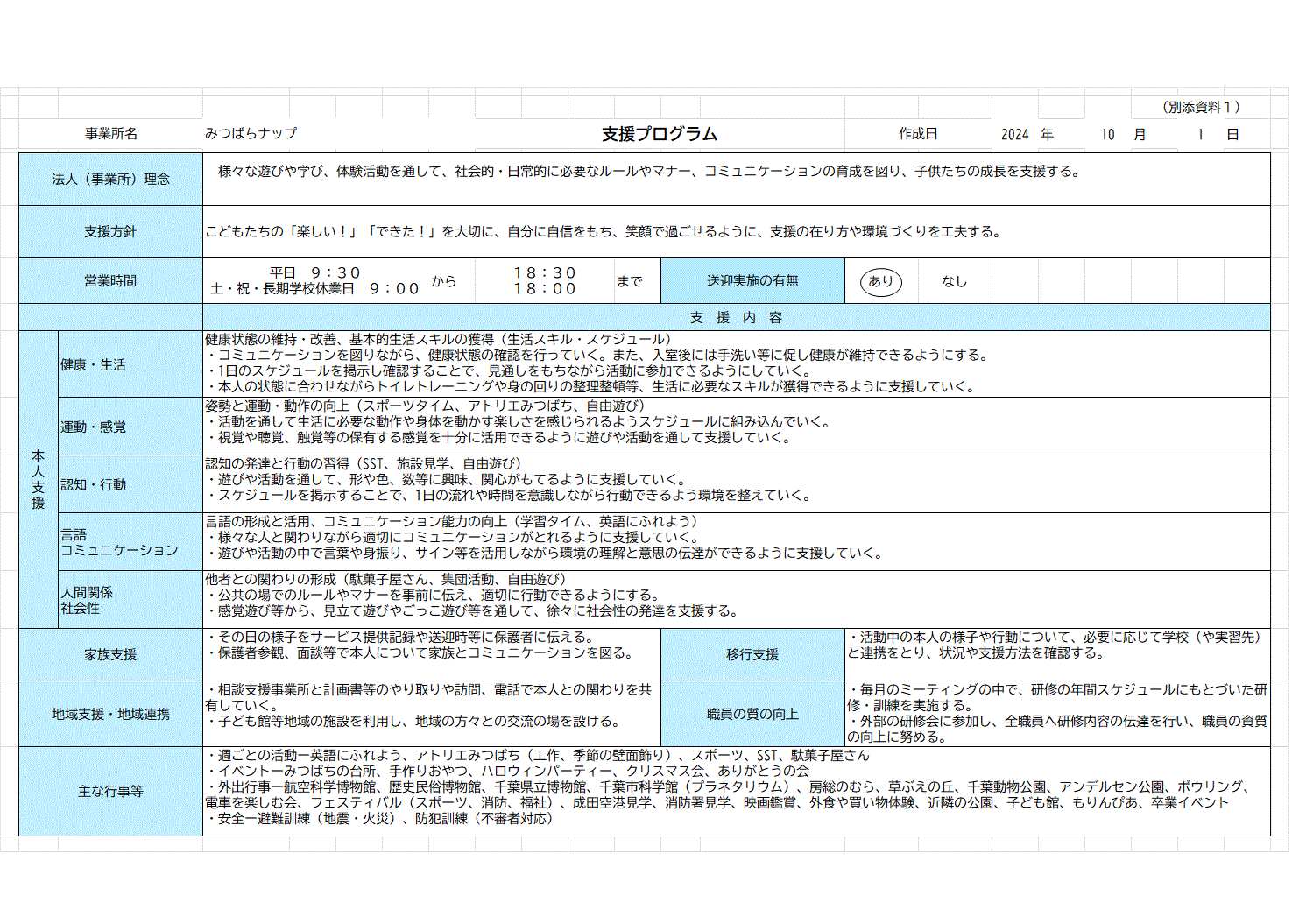The width and height of the screenshot is (1292, 924).
Task: Click the 言語 コミュニケーション row label
Action: [119, 542]
